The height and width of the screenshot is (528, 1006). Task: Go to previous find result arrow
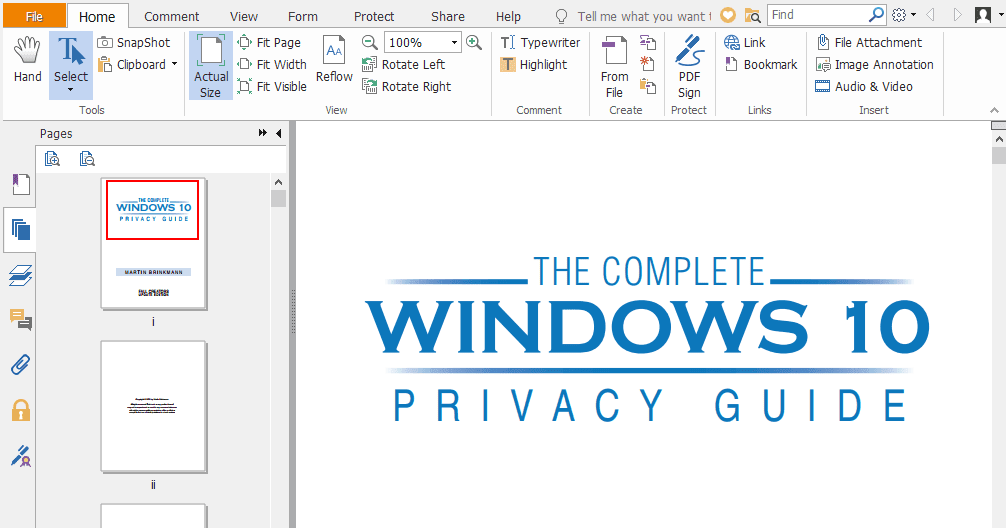(930, 15)
